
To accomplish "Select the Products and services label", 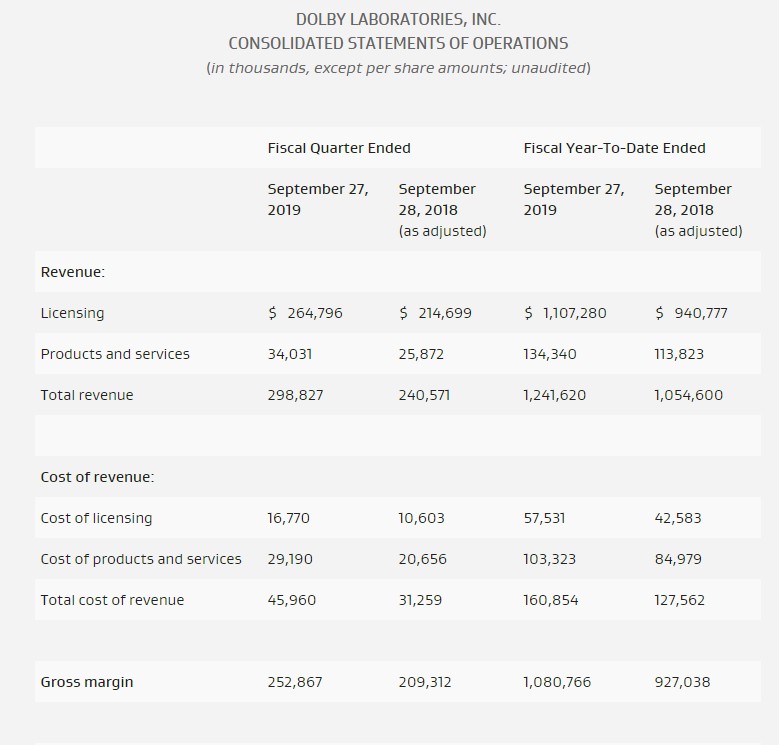I will coord(115,354).
